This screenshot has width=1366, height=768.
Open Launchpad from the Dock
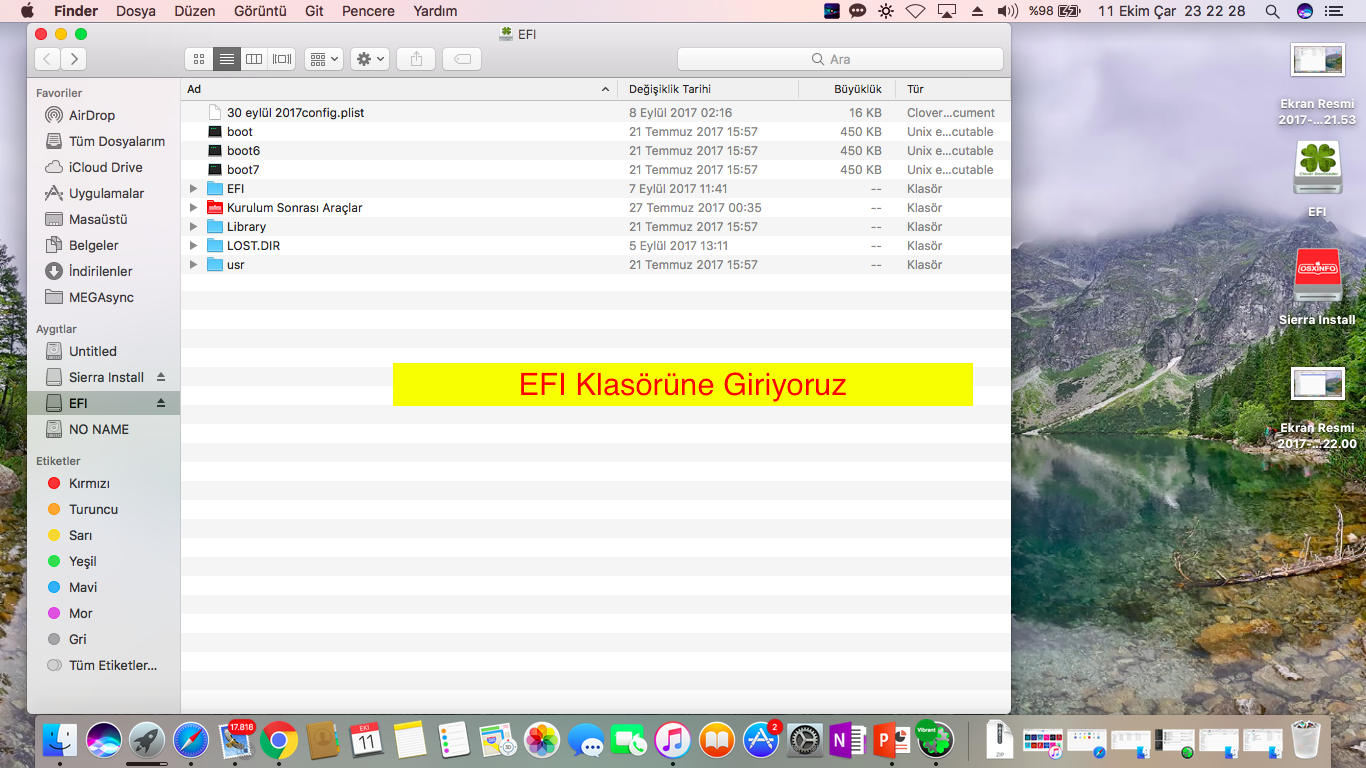pyautogui.click(x=147, y=741)
